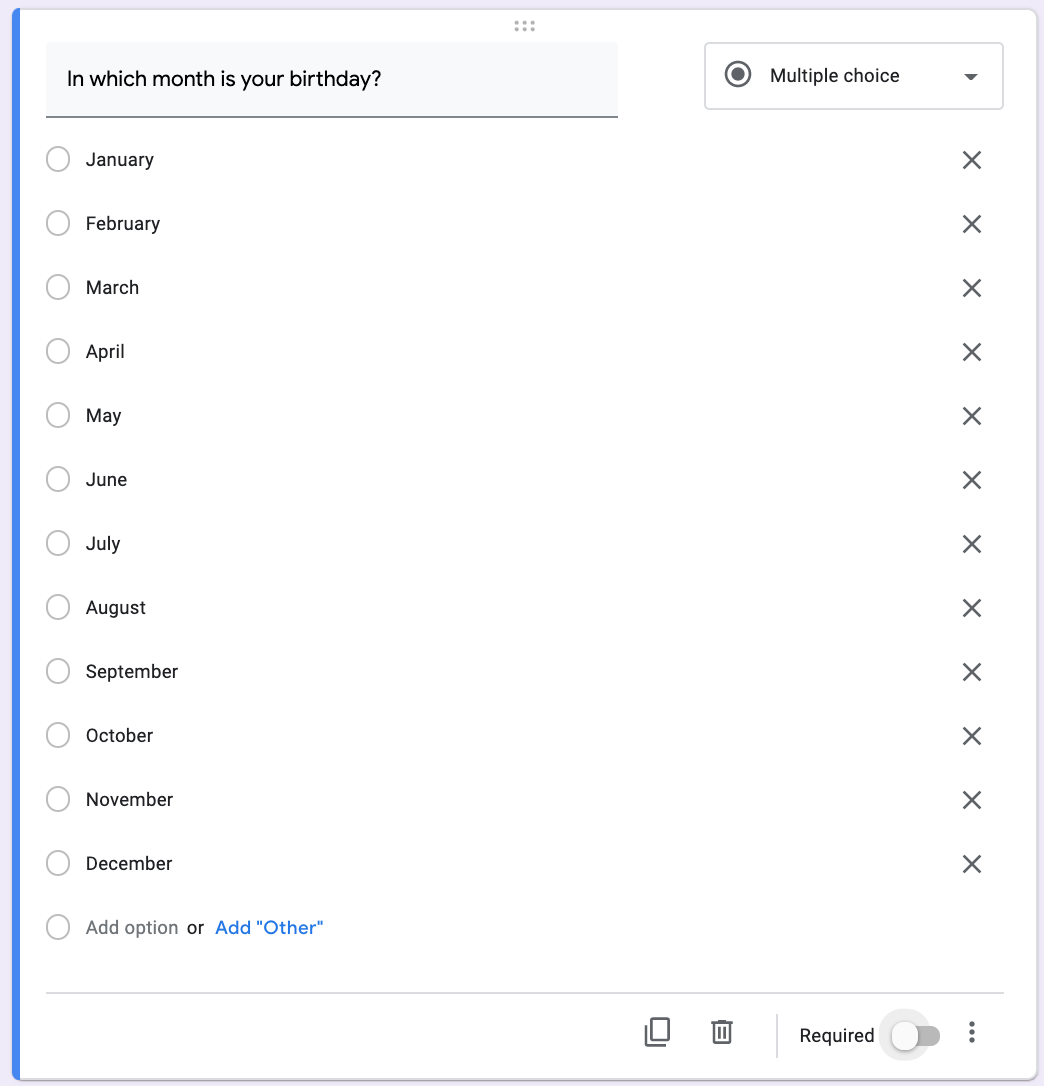1044x1086 pixels.
Task: Edit the question title field
Action: (x=332, y=80)
